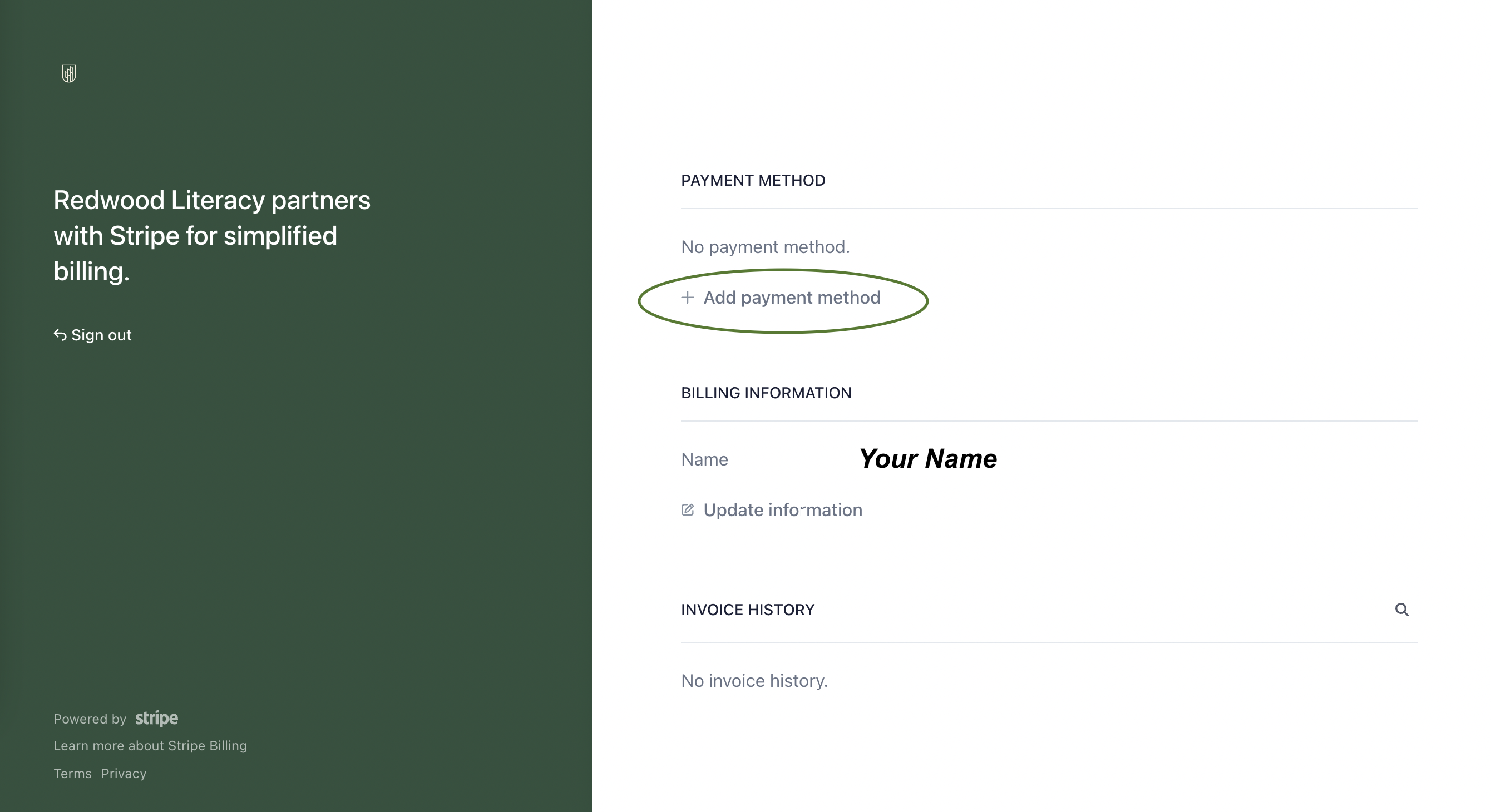Screen dimensions: 1491x812
Task: Click the PAYMENT METHOD heading
Action: pos(753,181)
